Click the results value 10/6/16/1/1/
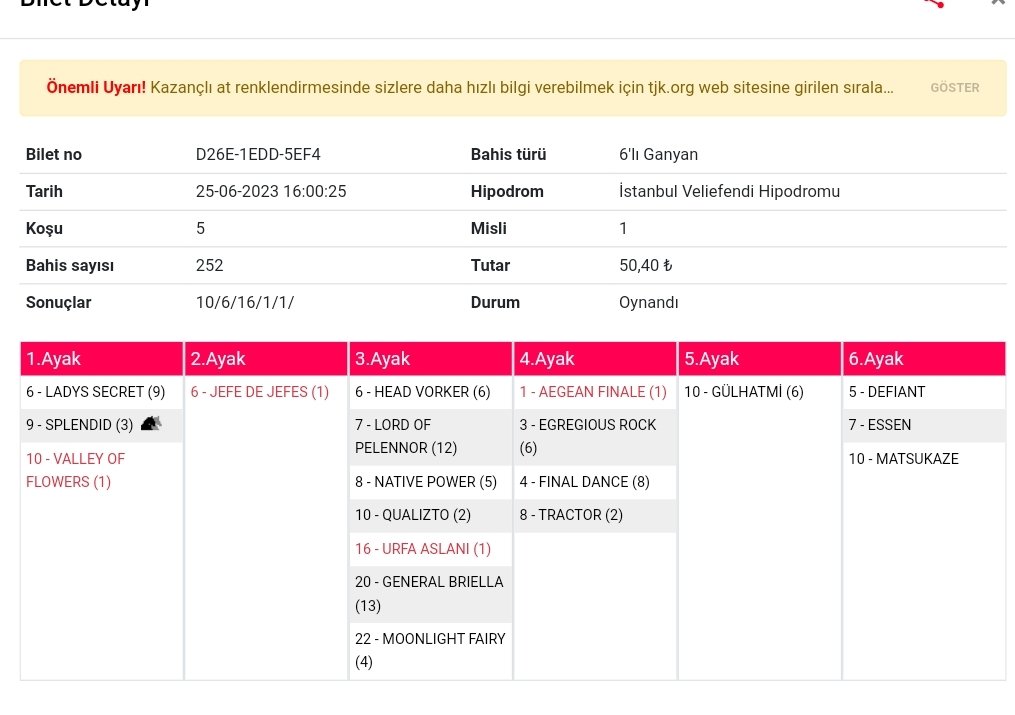 [245, 302]
